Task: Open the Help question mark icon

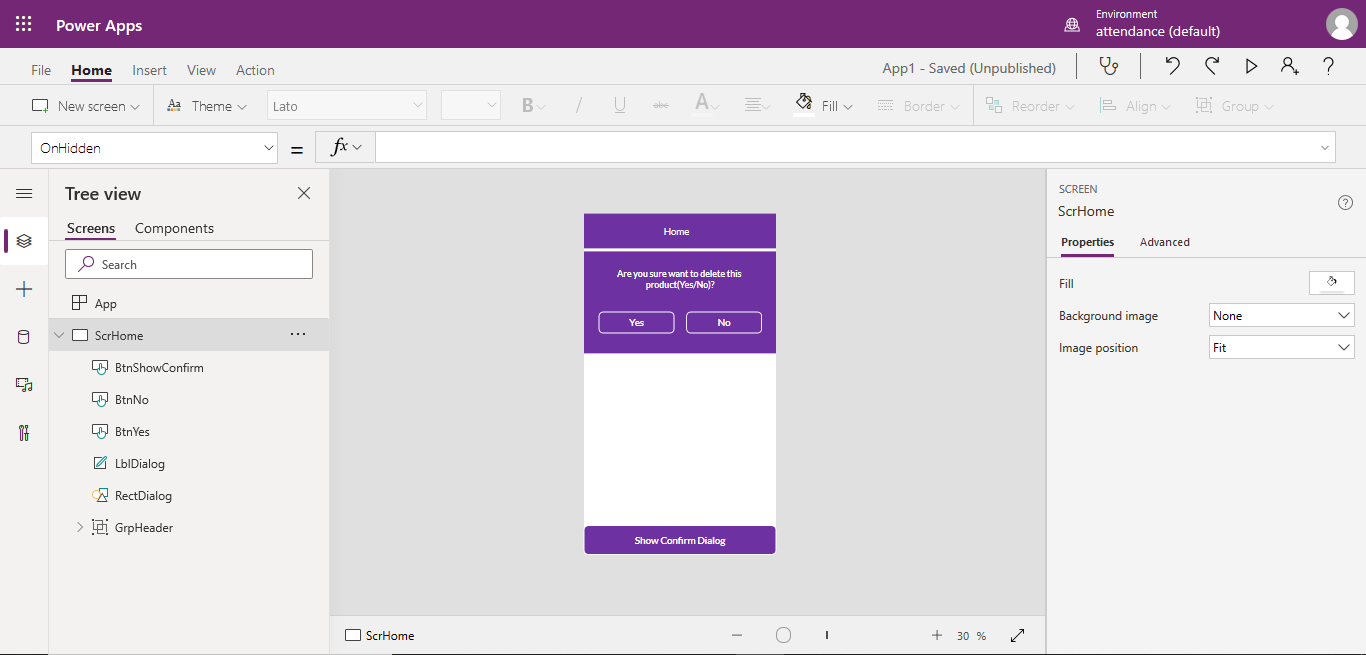Action: [1328, 66]
